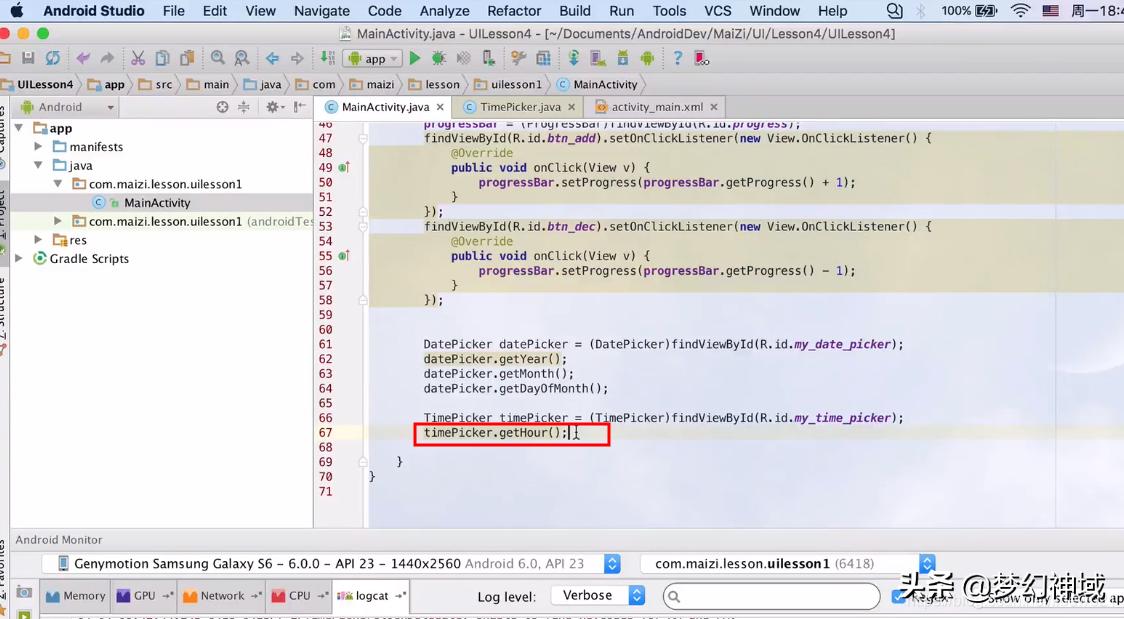Toggle the Regex checkbox in logcat

coord(898,596)
